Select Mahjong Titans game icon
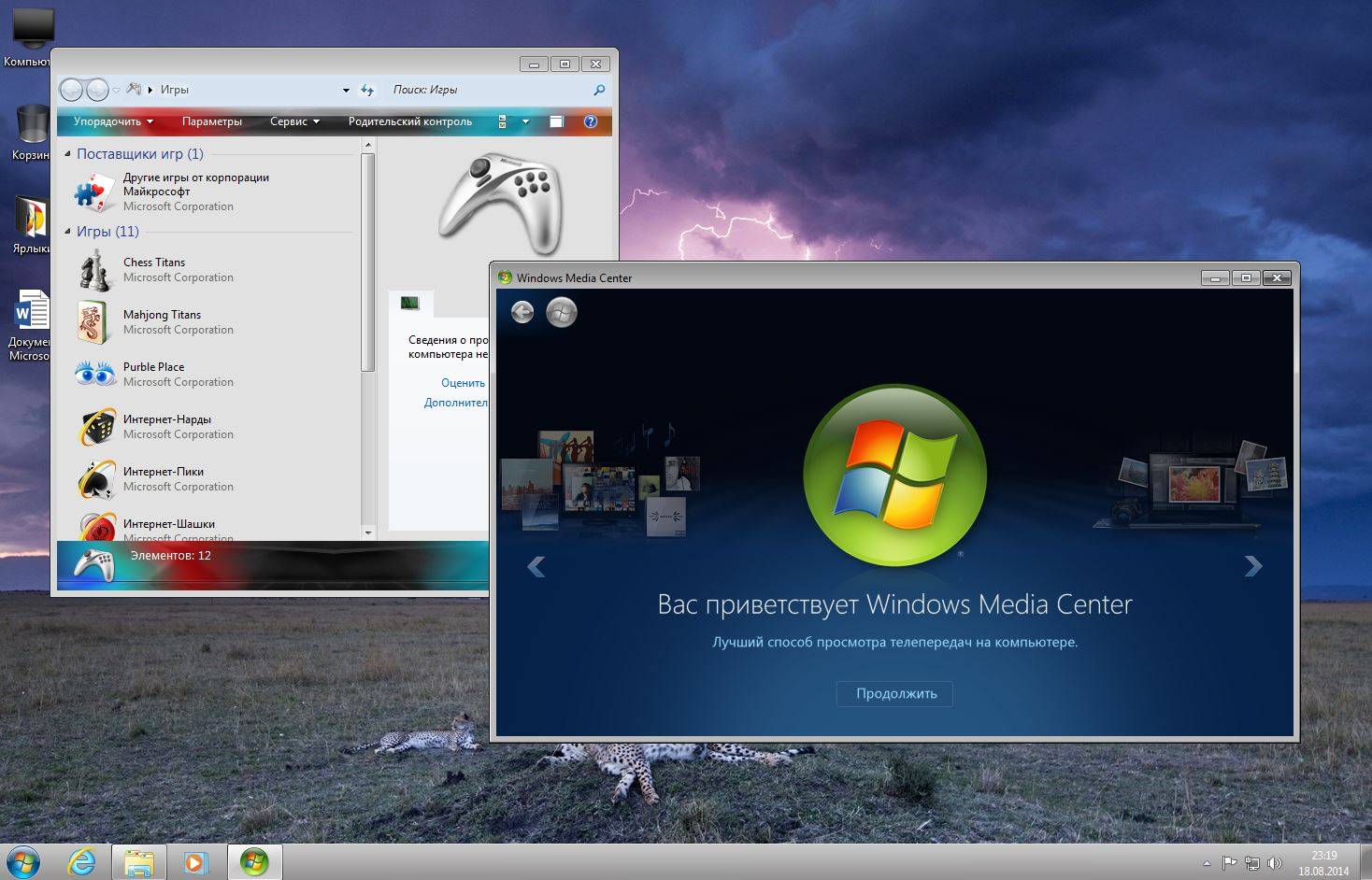The width and height of the screenshot is (1372, 880). [x=94, y=322]
